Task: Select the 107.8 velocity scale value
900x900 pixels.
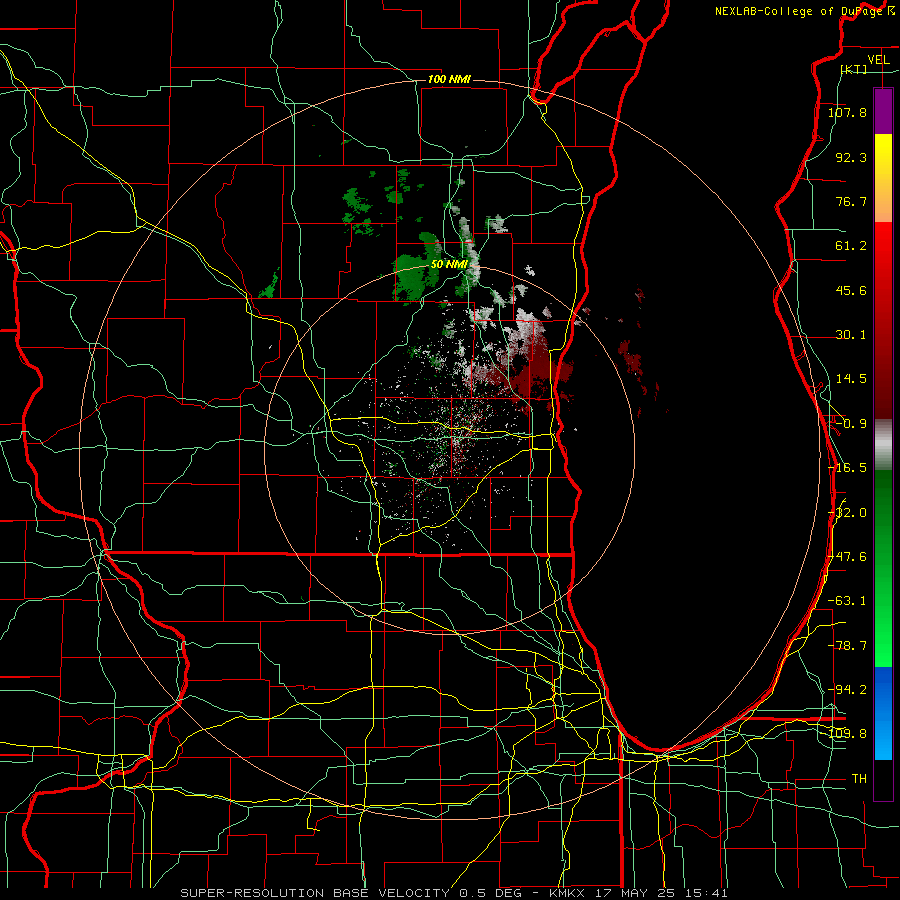Action: point(847,112)
